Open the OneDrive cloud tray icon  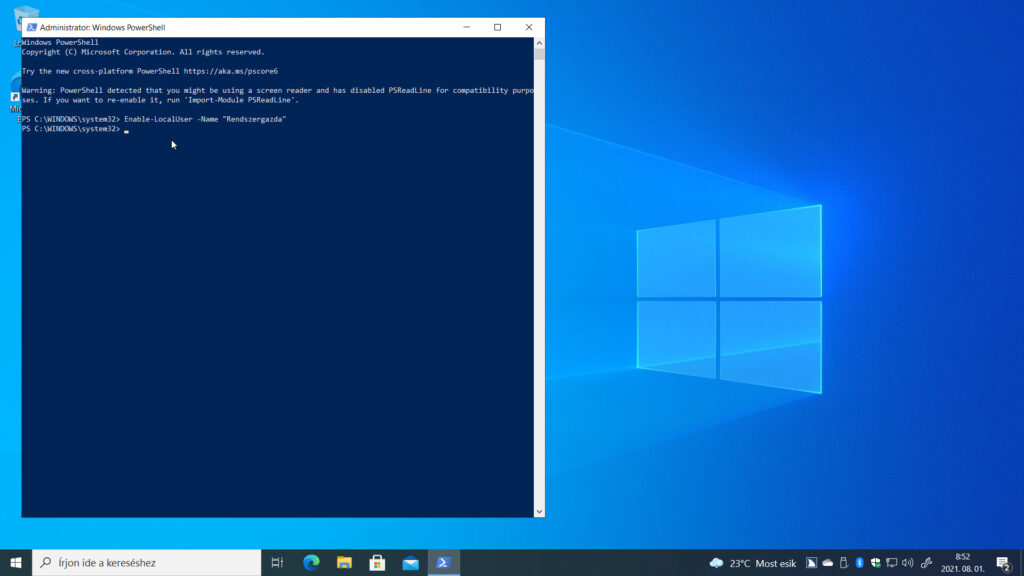pos(827,563)
